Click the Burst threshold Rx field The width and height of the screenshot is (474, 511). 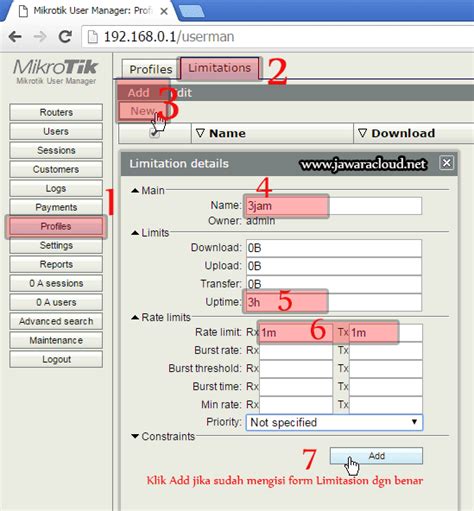coord(296,369)
